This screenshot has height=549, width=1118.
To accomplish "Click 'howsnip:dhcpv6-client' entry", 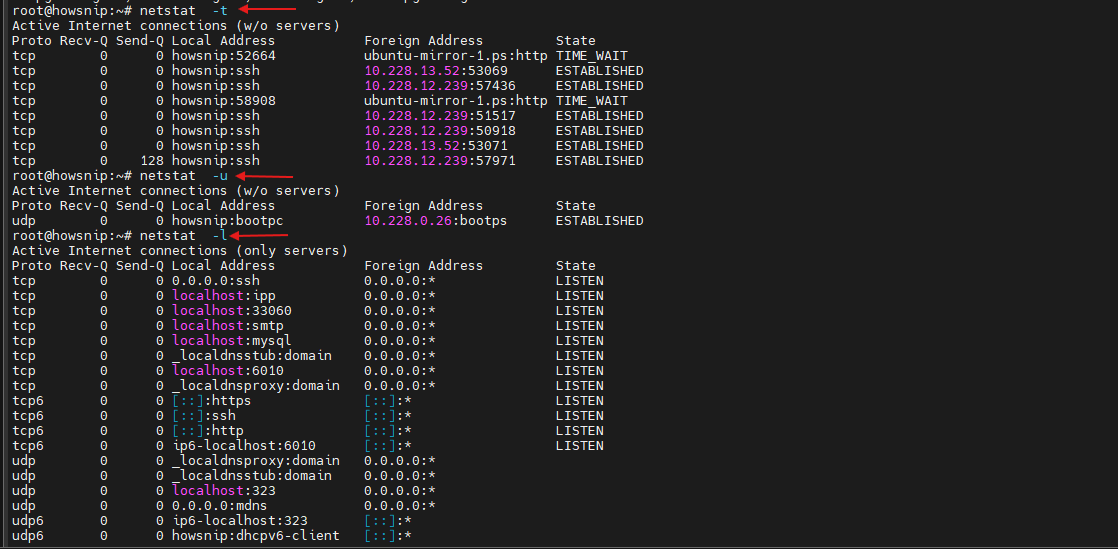I will pyautogui.click(x=255, y=535).
